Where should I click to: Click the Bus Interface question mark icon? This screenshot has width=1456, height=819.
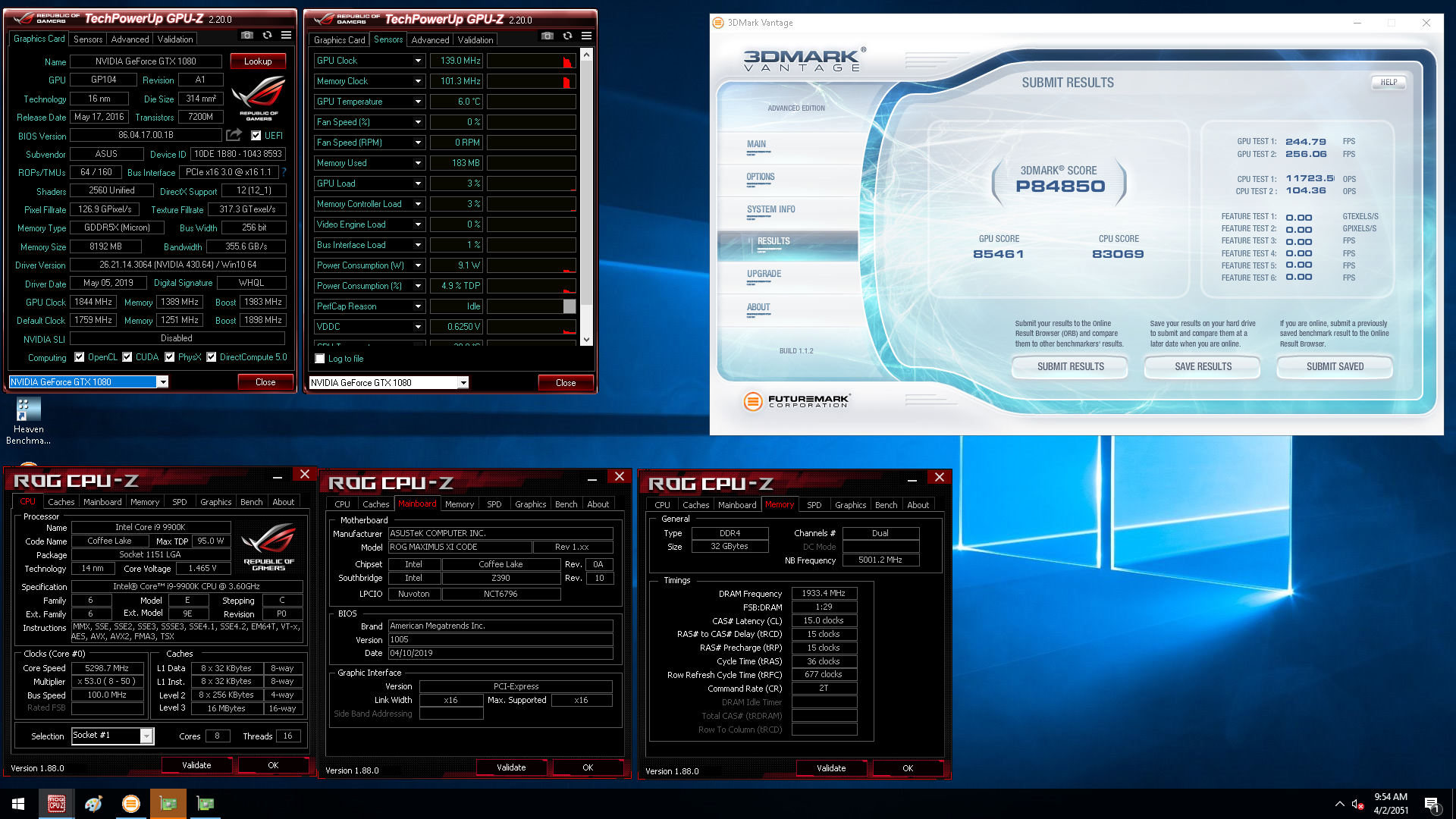284,172
